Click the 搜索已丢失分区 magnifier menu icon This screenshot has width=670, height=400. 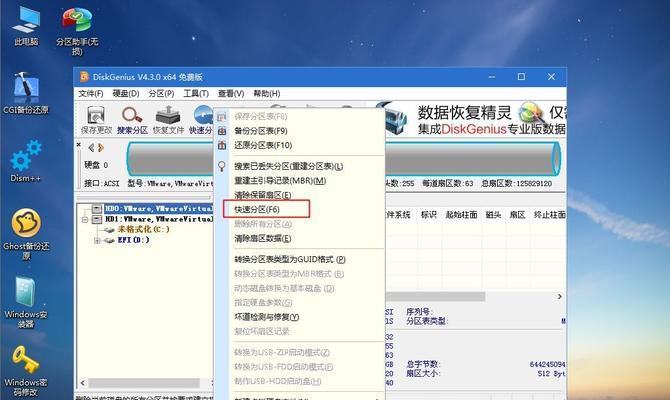(222, 166)
